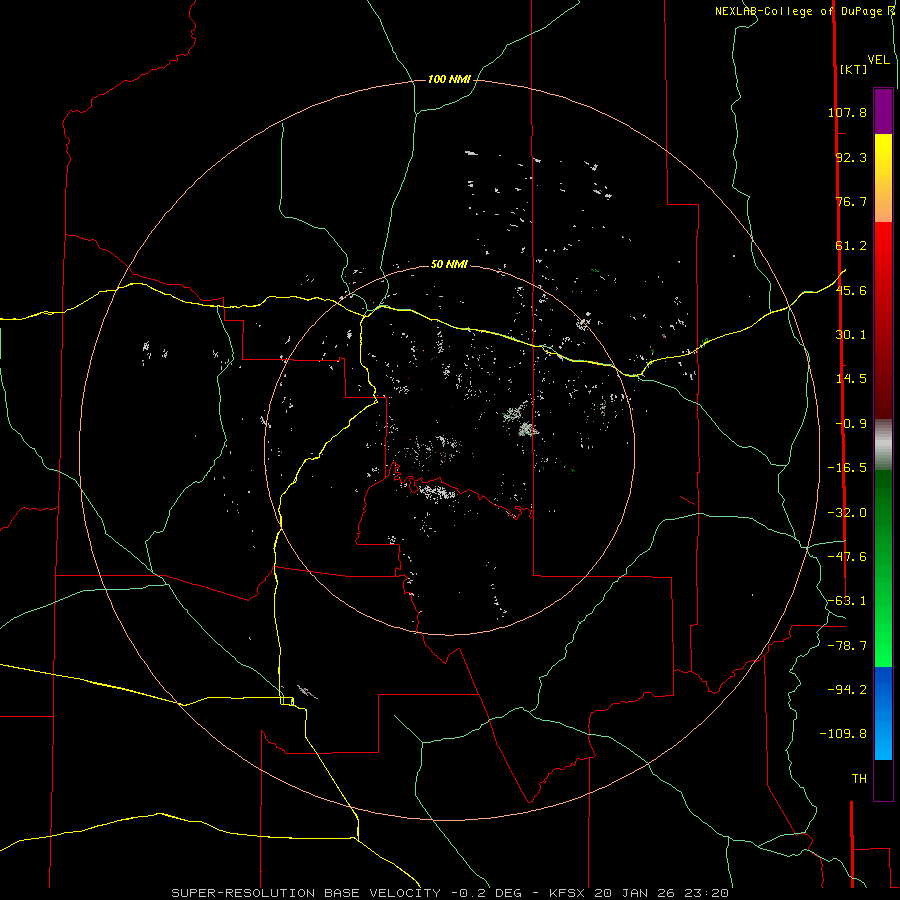Click the TH label below the color scale

tap(859, 778)
